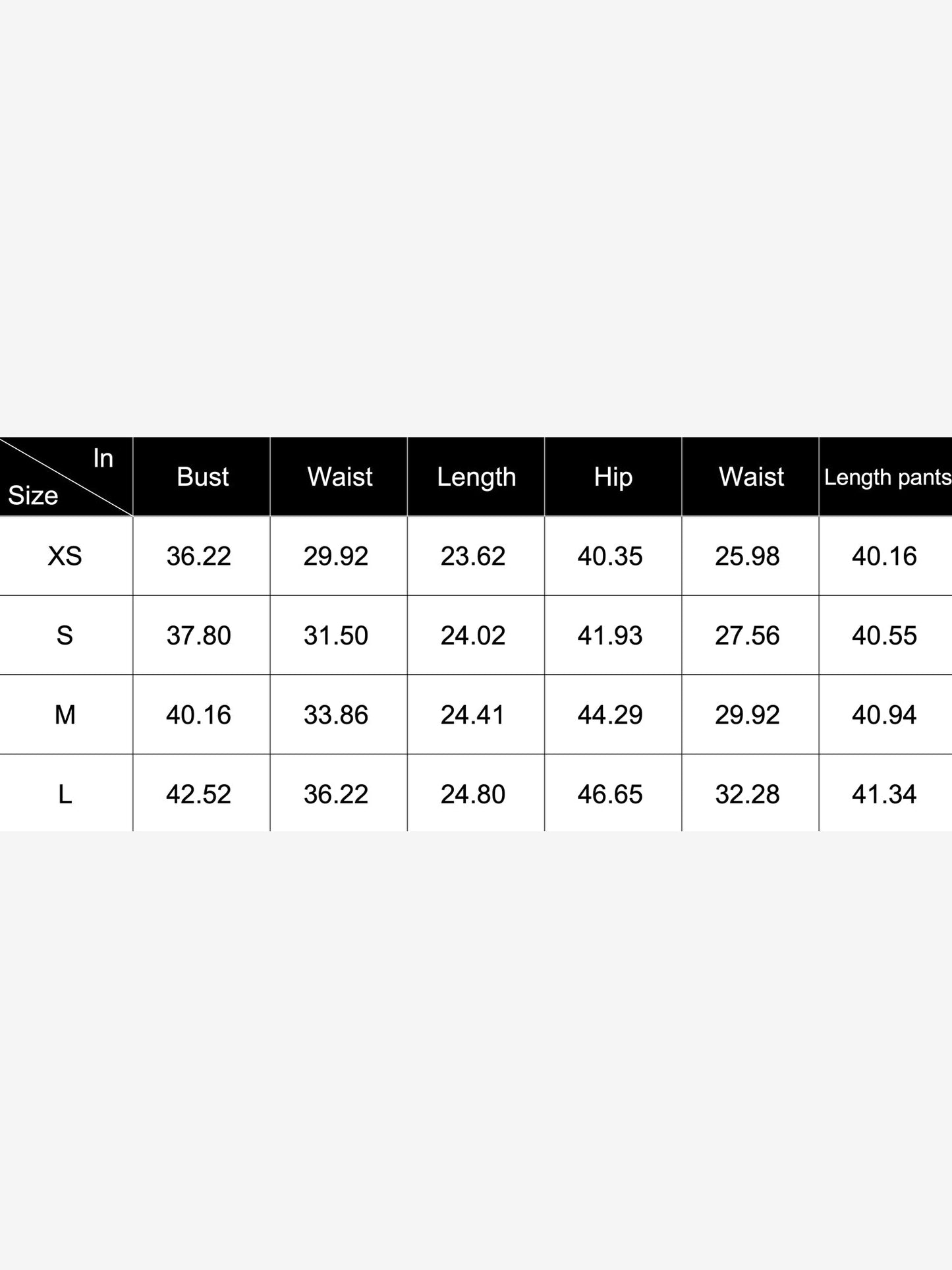The width and height of the screenshot is (952, 1270).
Task: Select the S bust value 37.80
Action: click(199, 635)
